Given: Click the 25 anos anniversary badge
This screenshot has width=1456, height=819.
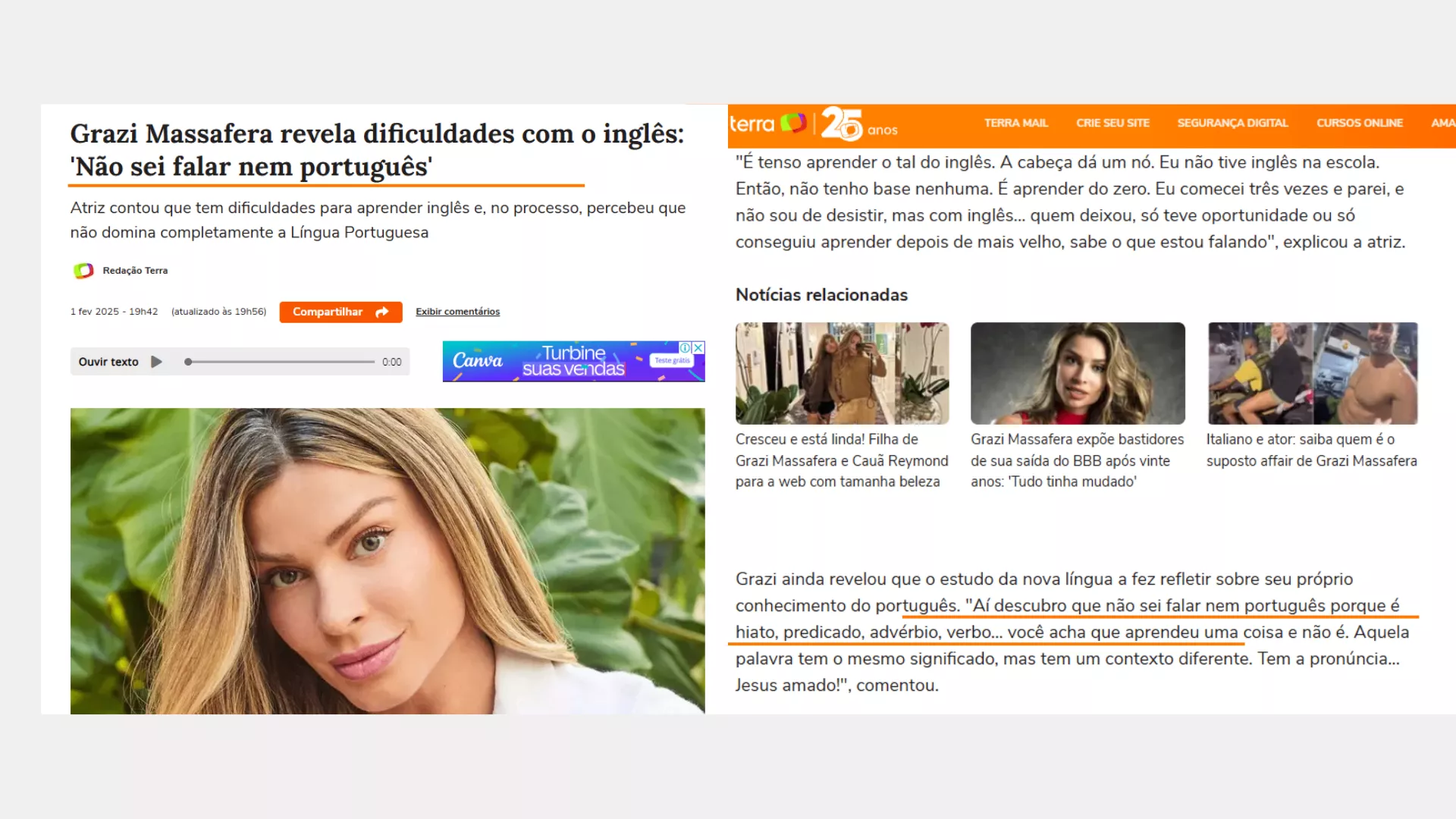Looking at the screenshot, I should tap(859, 124).
